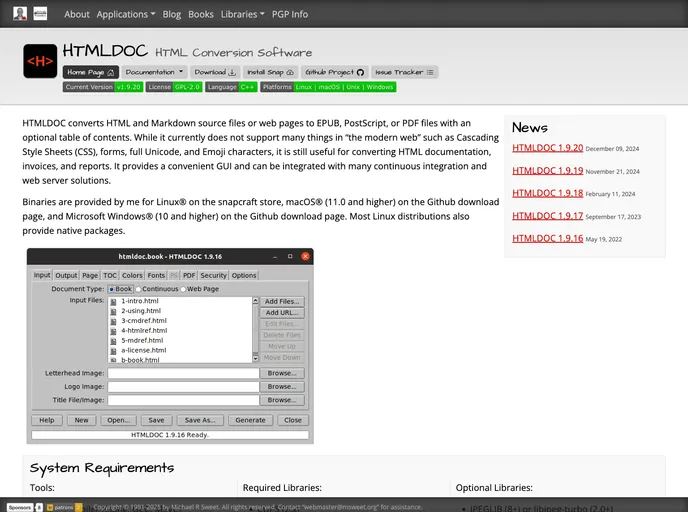Click the Open... button
The height and width of the screenshot is (512, 688).
(x=118, y=420)
